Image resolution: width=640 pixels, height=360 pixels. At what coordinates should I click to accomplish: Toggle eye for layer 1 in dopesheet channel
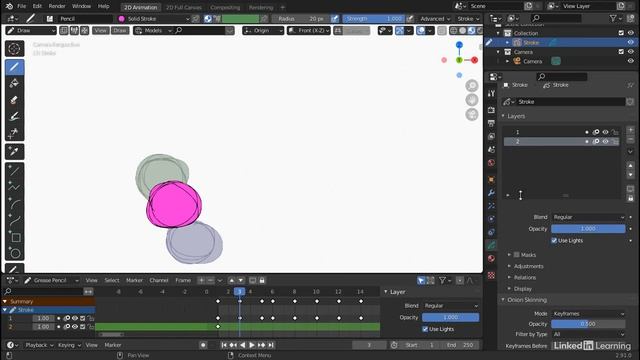point(75,318)
